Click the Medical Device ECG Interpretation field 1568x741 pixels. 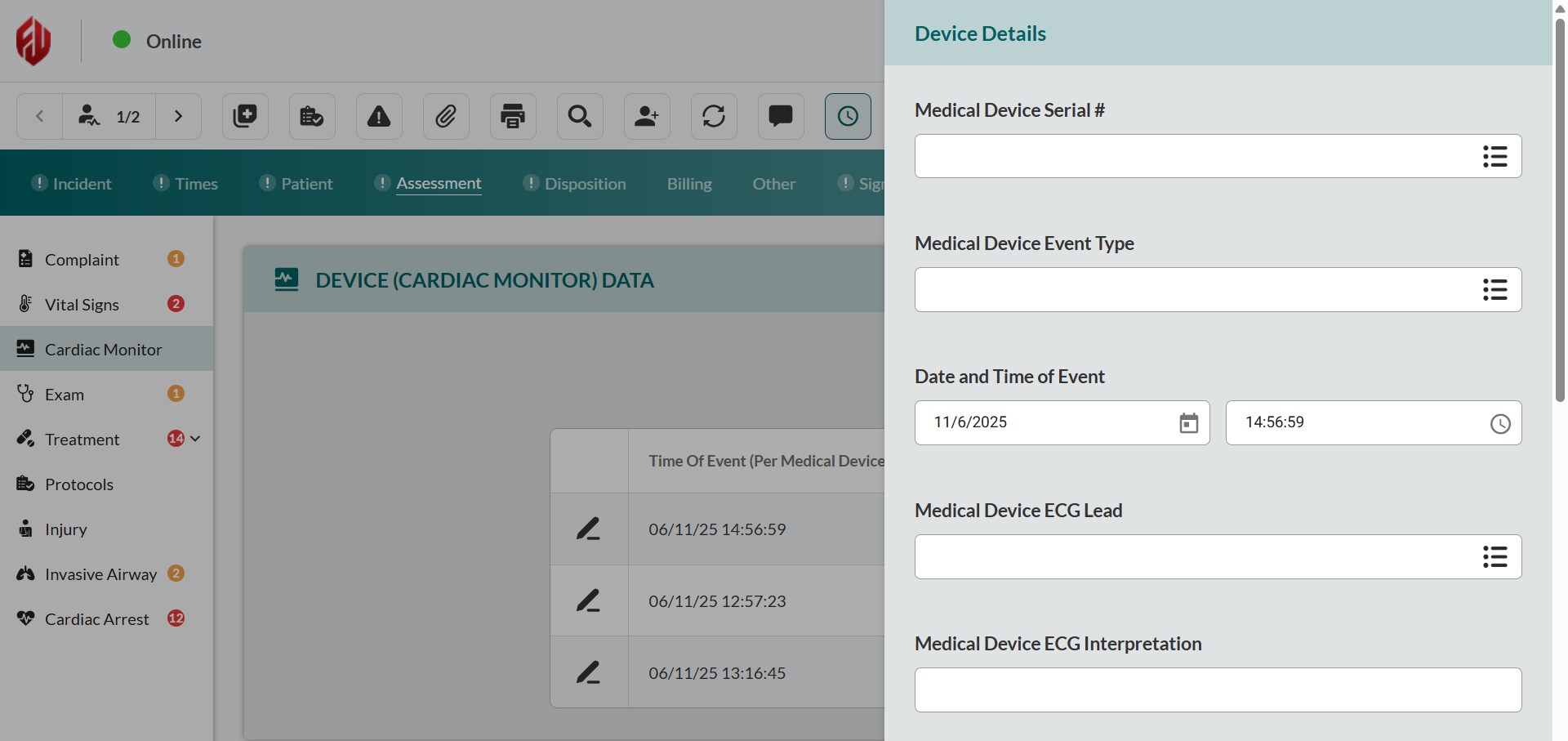tap(1217, 690)
